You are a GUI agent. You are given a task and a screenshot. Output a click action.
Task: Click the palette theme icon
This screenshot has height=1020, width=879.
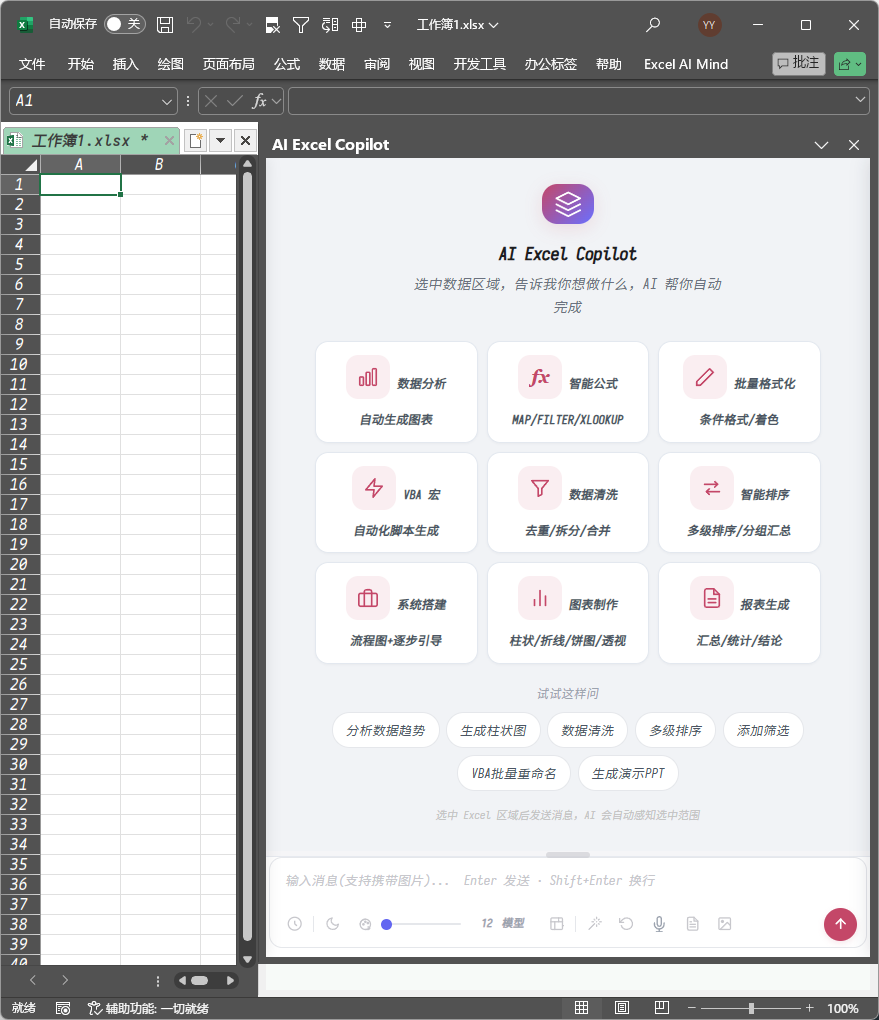[x=365, y=924]
